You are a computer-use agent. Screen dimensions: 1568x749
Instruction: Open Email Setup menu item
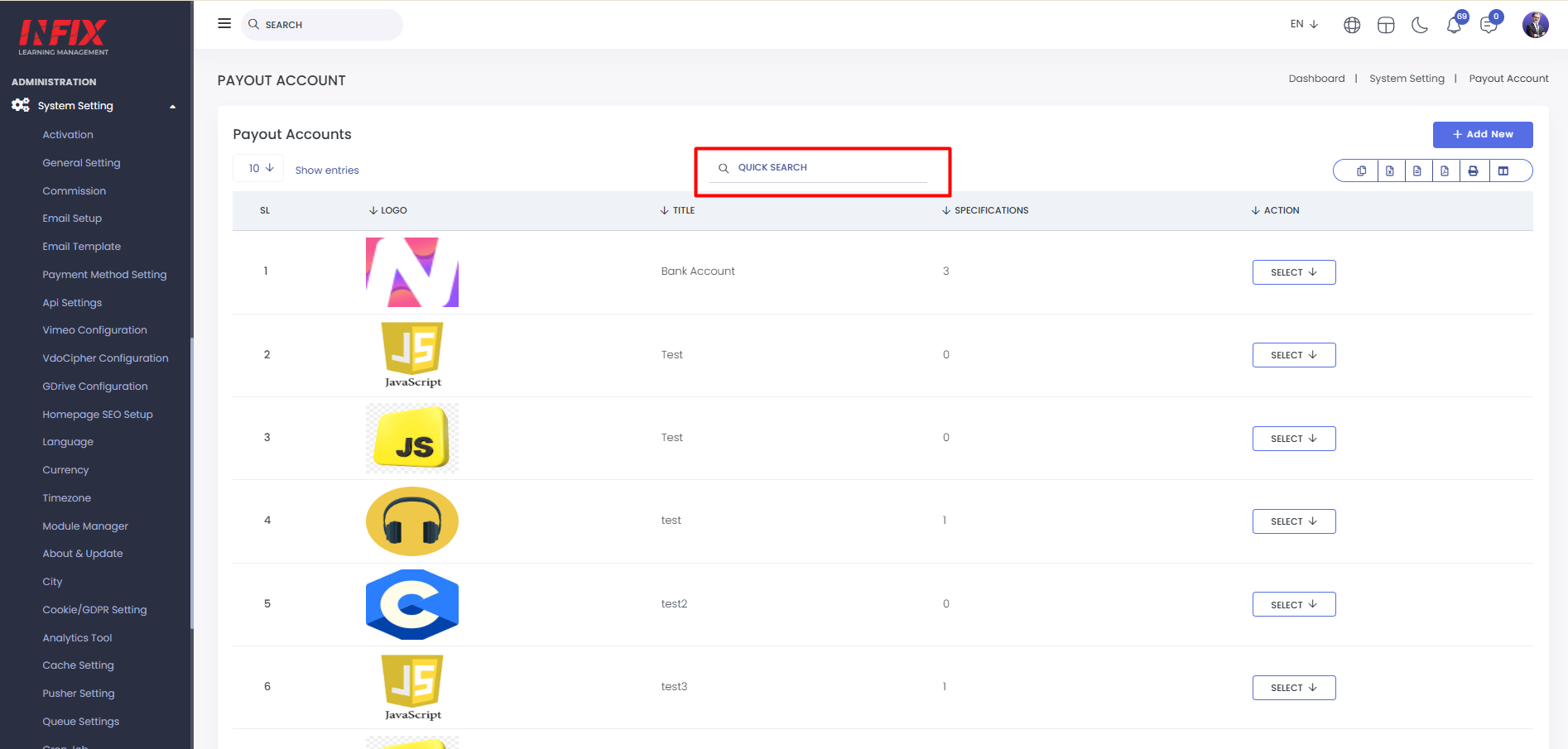[x=72, y=218]
